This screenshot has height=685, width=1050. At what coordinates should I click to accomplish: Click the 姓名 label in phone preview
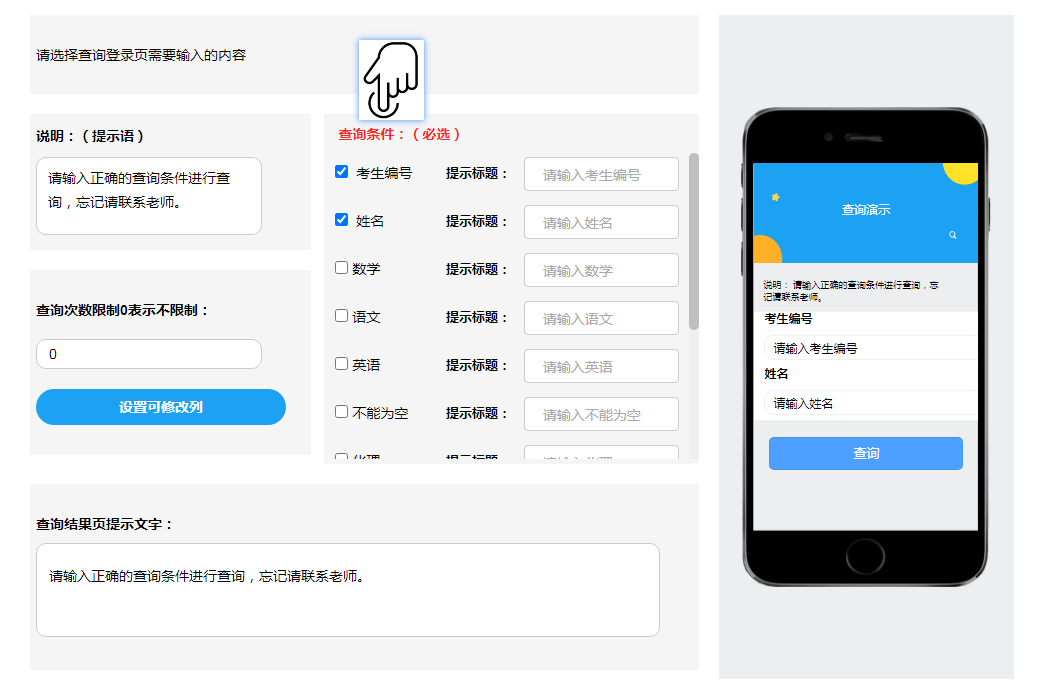776,374
